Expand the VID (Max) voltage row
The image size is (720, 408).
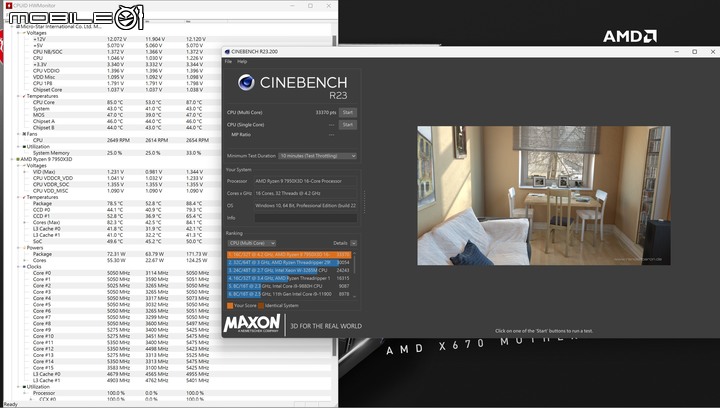pyautogui.click(x=25, y=172)
